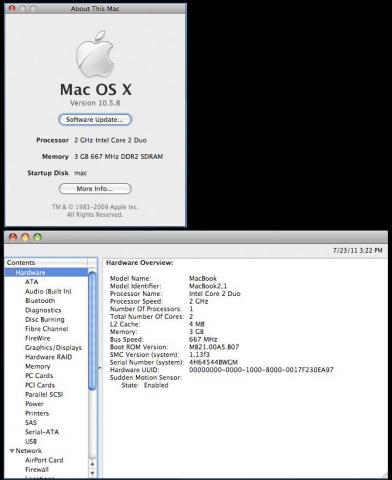Viewport: 392px width, 480px height.
Task: Click the pane splitter handle beside sidebar
Action: (99, 368)
